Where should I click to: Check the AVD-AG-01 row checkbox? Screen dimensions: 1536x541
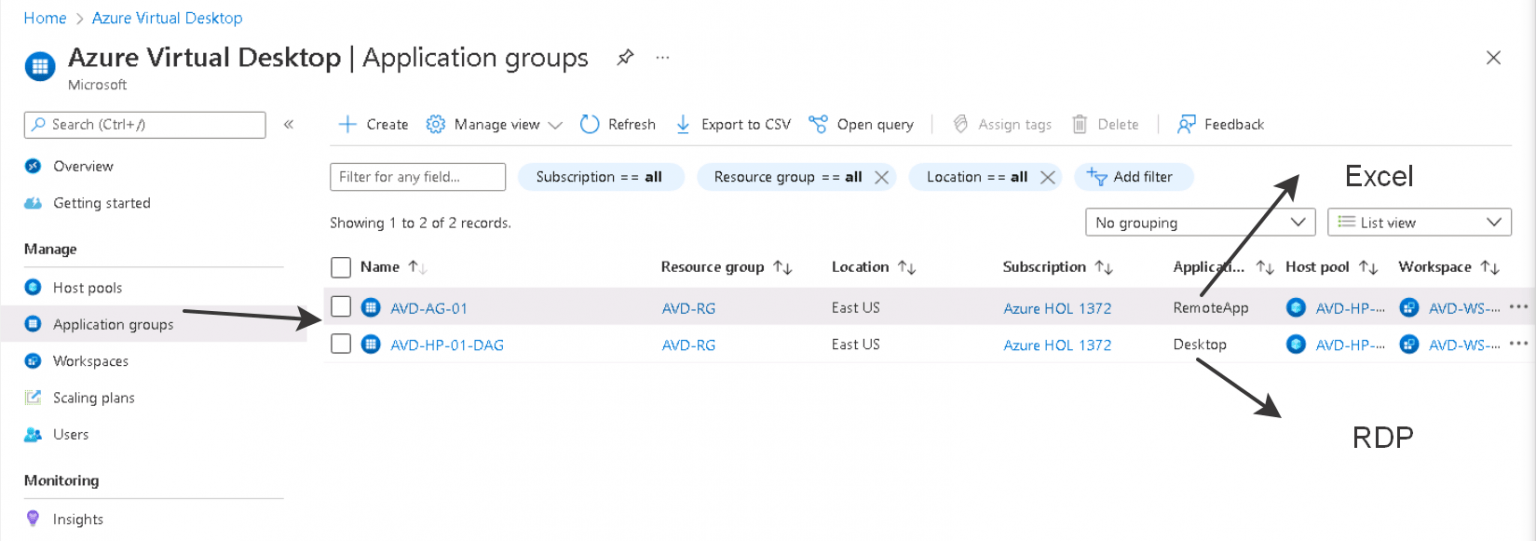tap(341, 307)
